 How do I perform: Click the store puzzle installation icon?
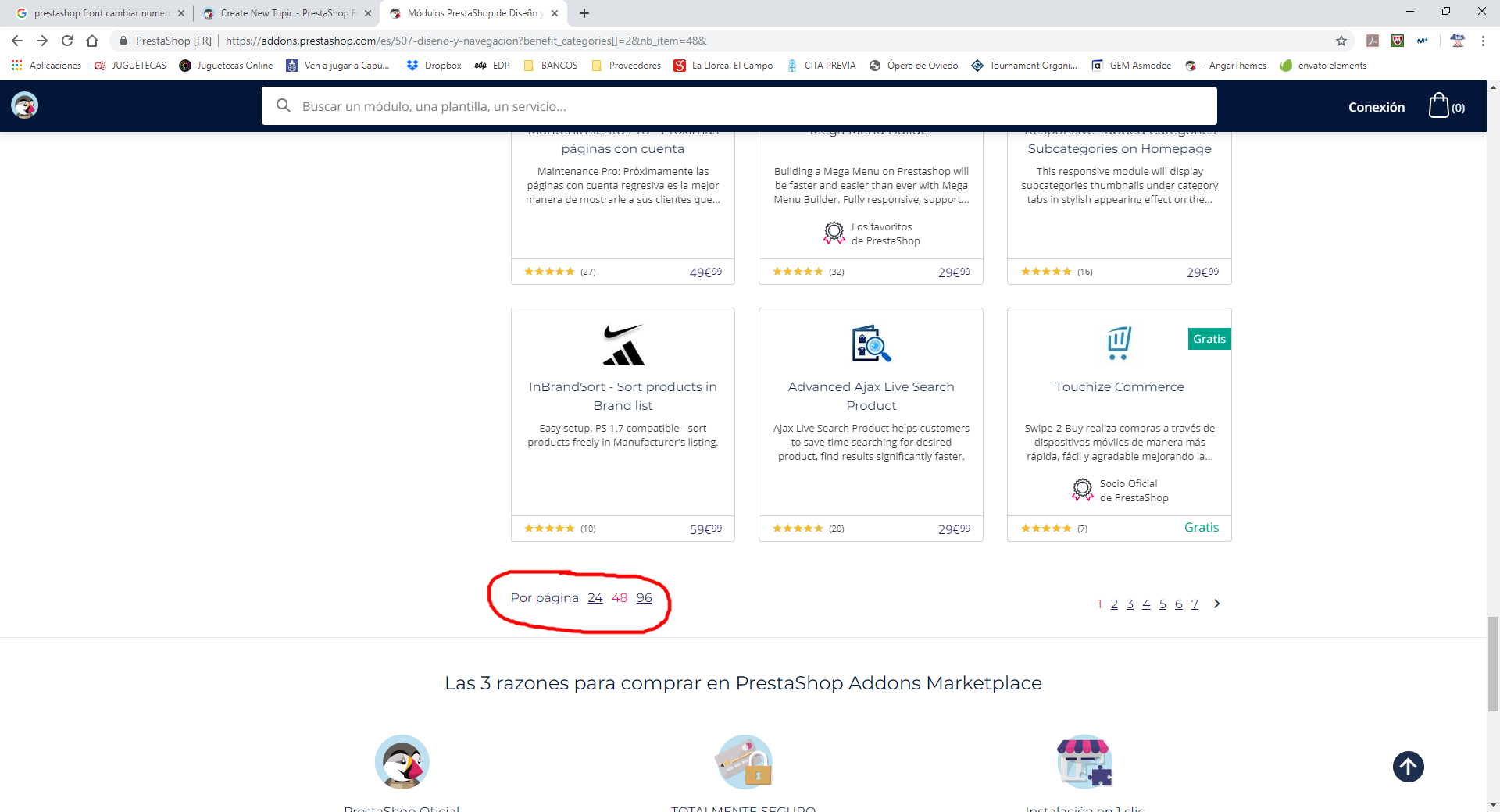pyautogui.click(x=1084, y=761)
